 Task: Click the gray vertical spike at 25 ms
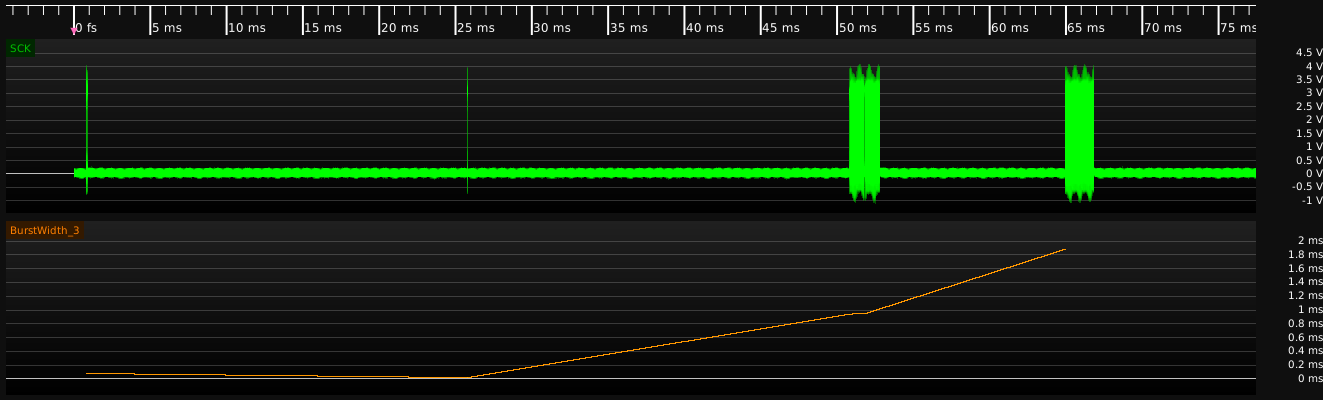467,130
